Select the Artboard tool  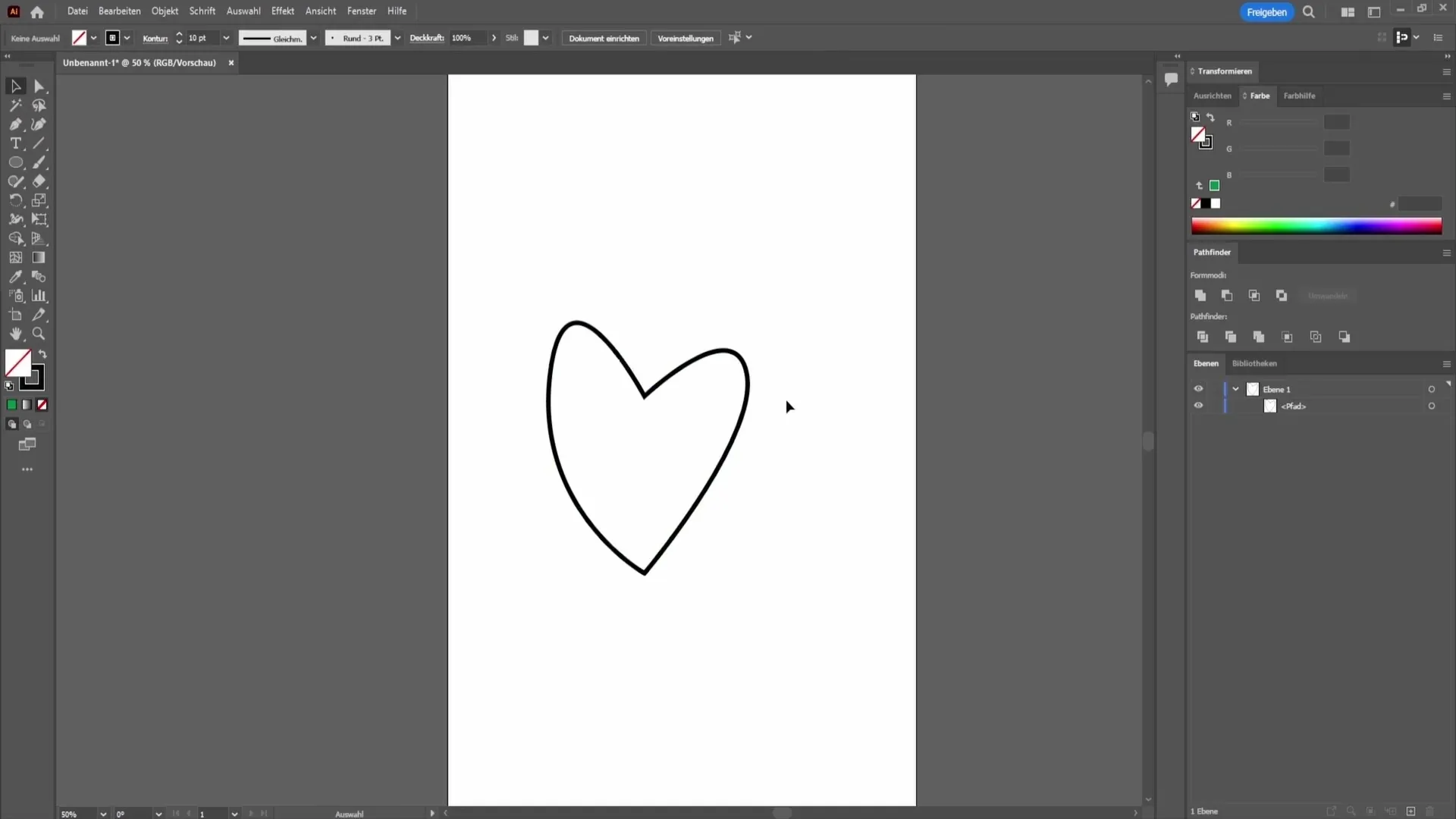[15, 315]
